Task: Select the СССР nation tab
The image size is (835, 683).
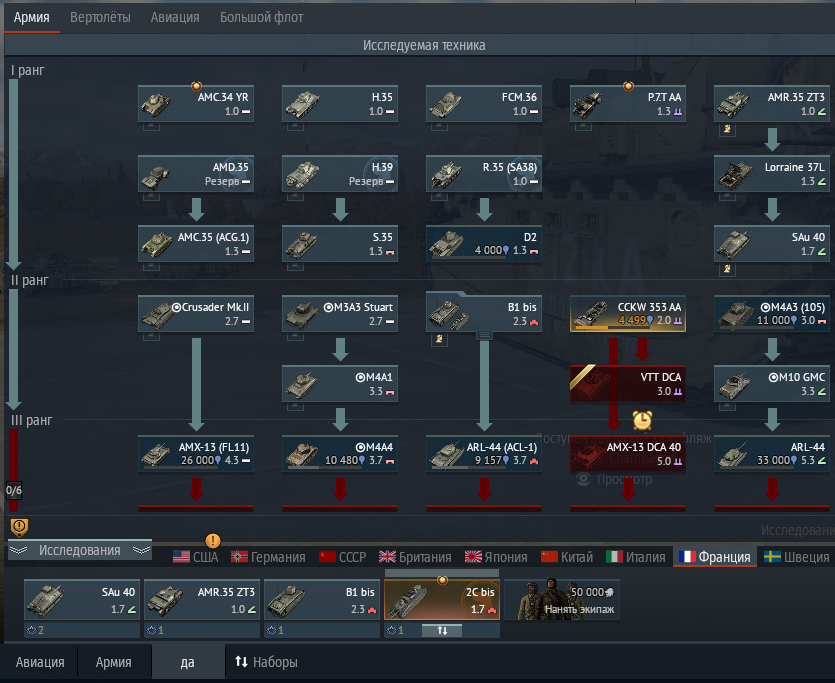Action: click(342, 557)
